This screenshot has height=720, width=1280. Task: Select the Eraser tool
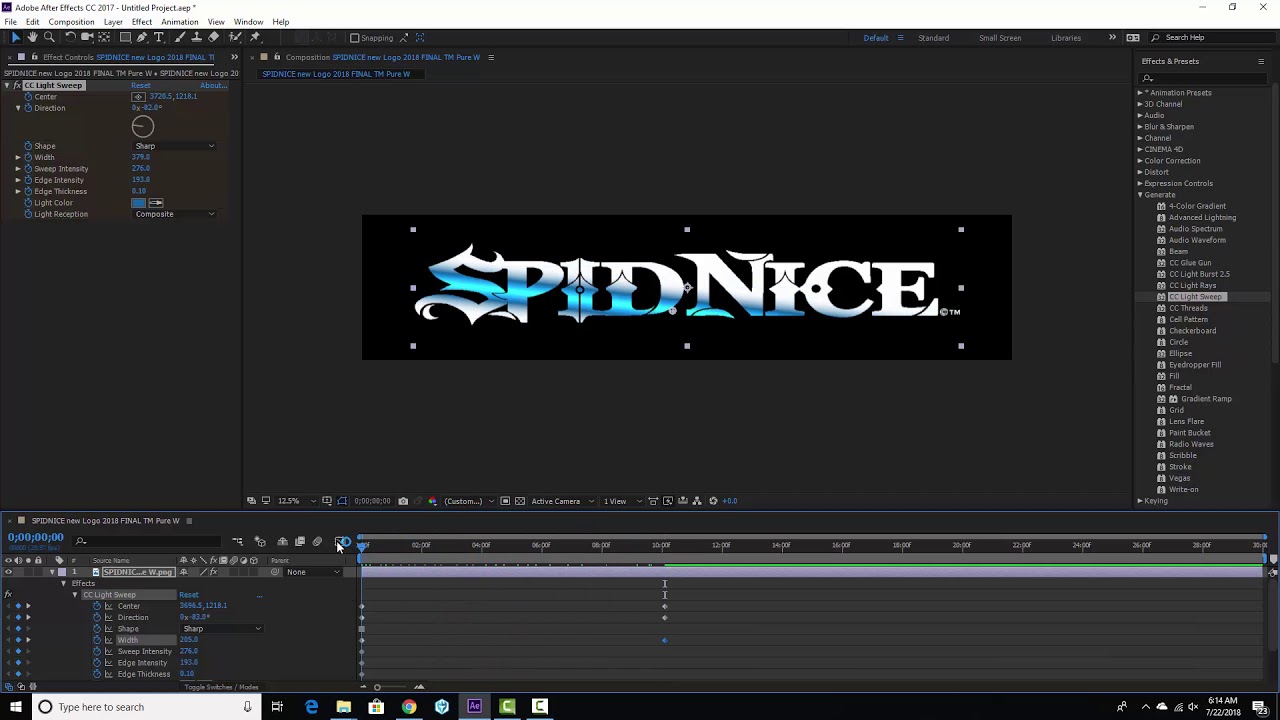(x=213, y=37)
